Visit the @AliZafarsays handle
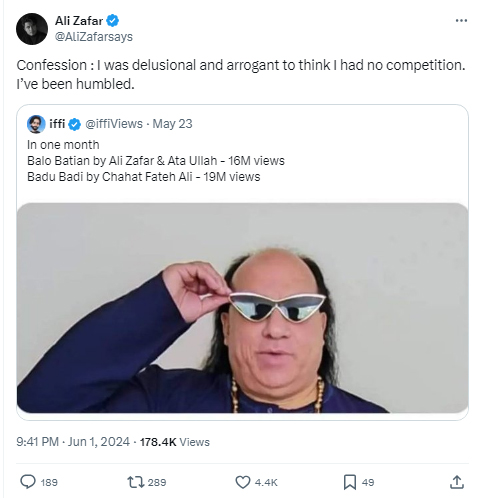 [94, 36]
